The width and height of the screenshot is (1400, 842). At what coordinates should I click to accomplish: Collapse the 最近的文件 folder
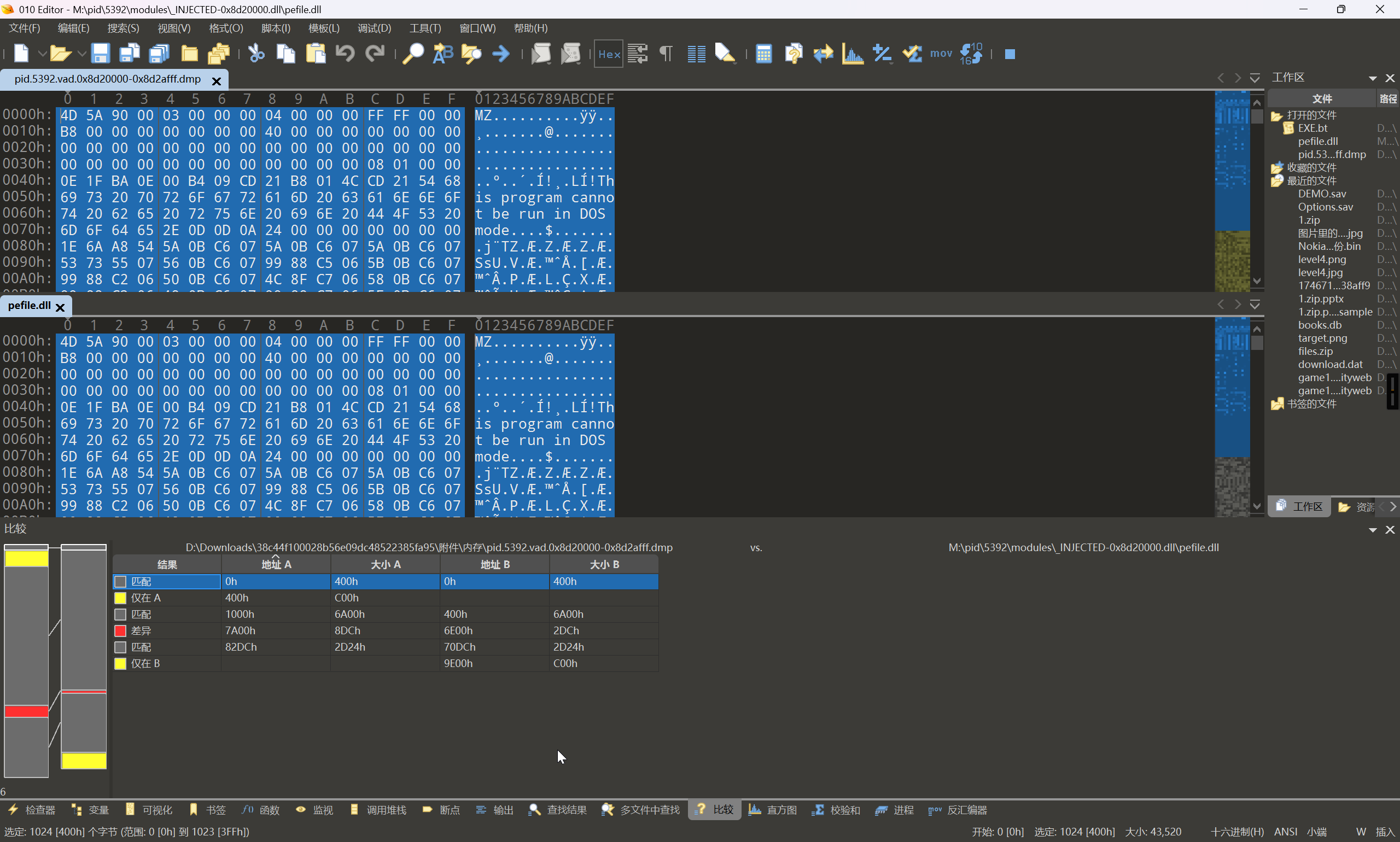click(x=1277, y=181)
